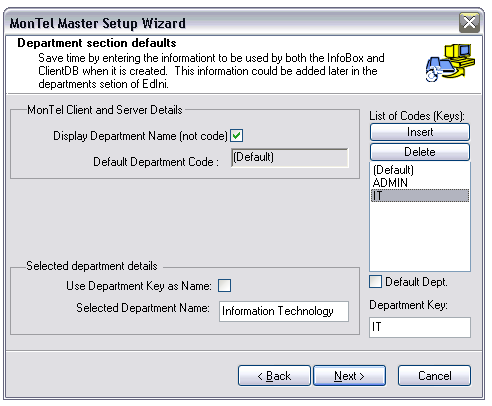Click the Insert button for codes
Image resolution: width=492 pixels, height=406 pixels.
[x=420, y=132]
